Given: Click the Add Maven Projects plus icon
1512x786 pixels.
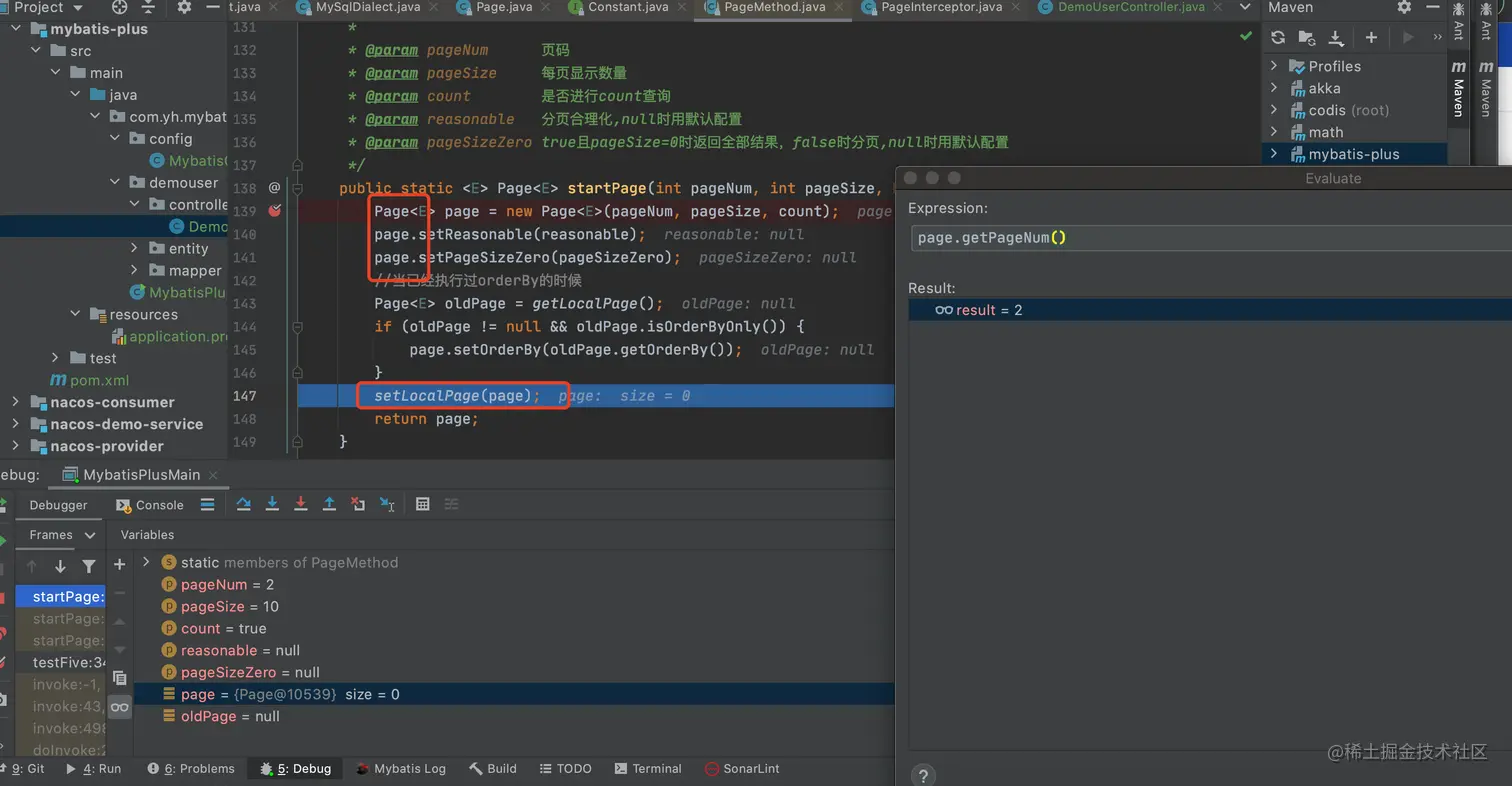Looking at the screenshot, I should click(1371, 37).
